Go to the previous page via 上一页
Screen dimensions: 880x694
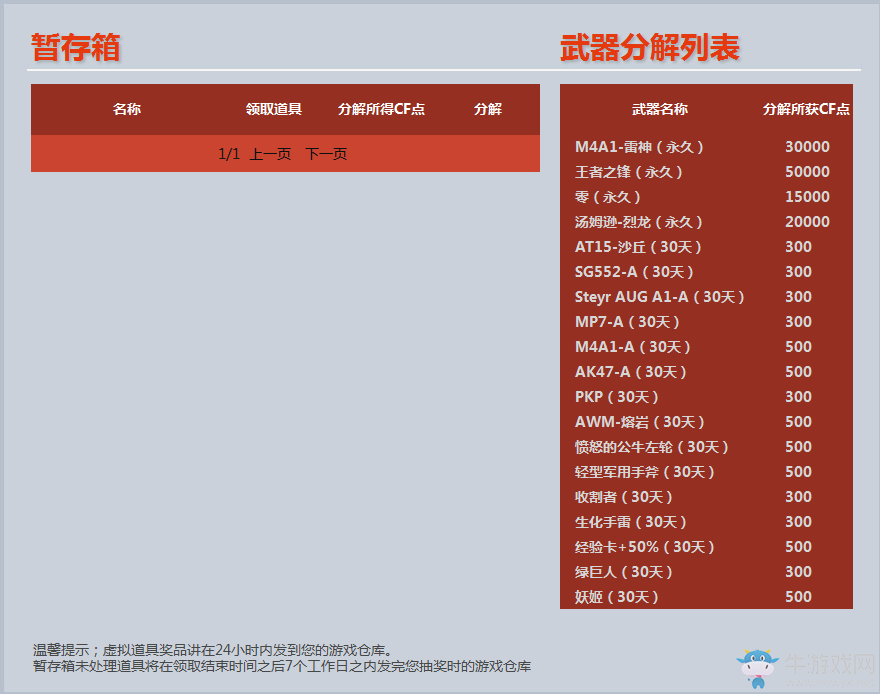coord(272,153)
